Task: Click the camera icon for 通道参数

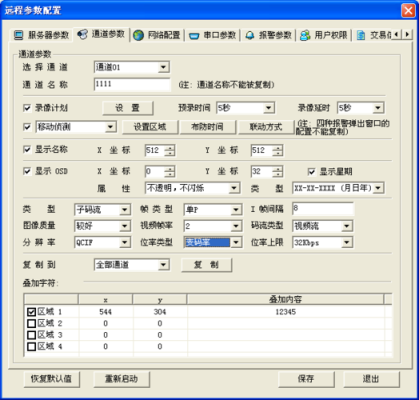Action: 82,34
